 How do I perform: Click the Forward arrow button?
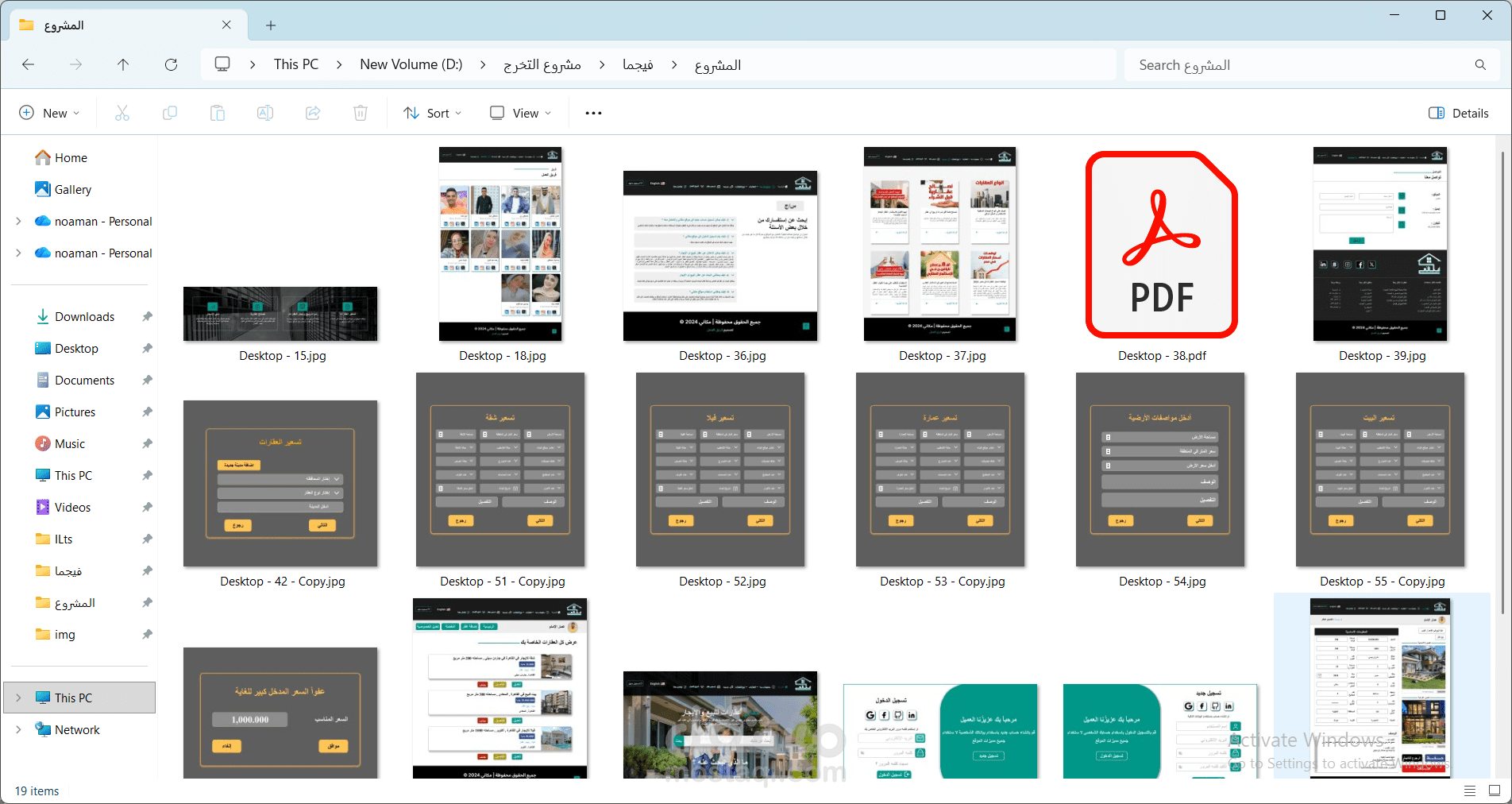[x=76, y=64]
